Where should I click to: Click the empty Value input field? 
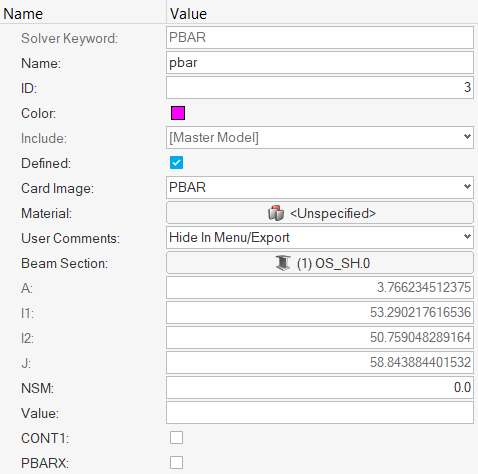coord(320,413)
